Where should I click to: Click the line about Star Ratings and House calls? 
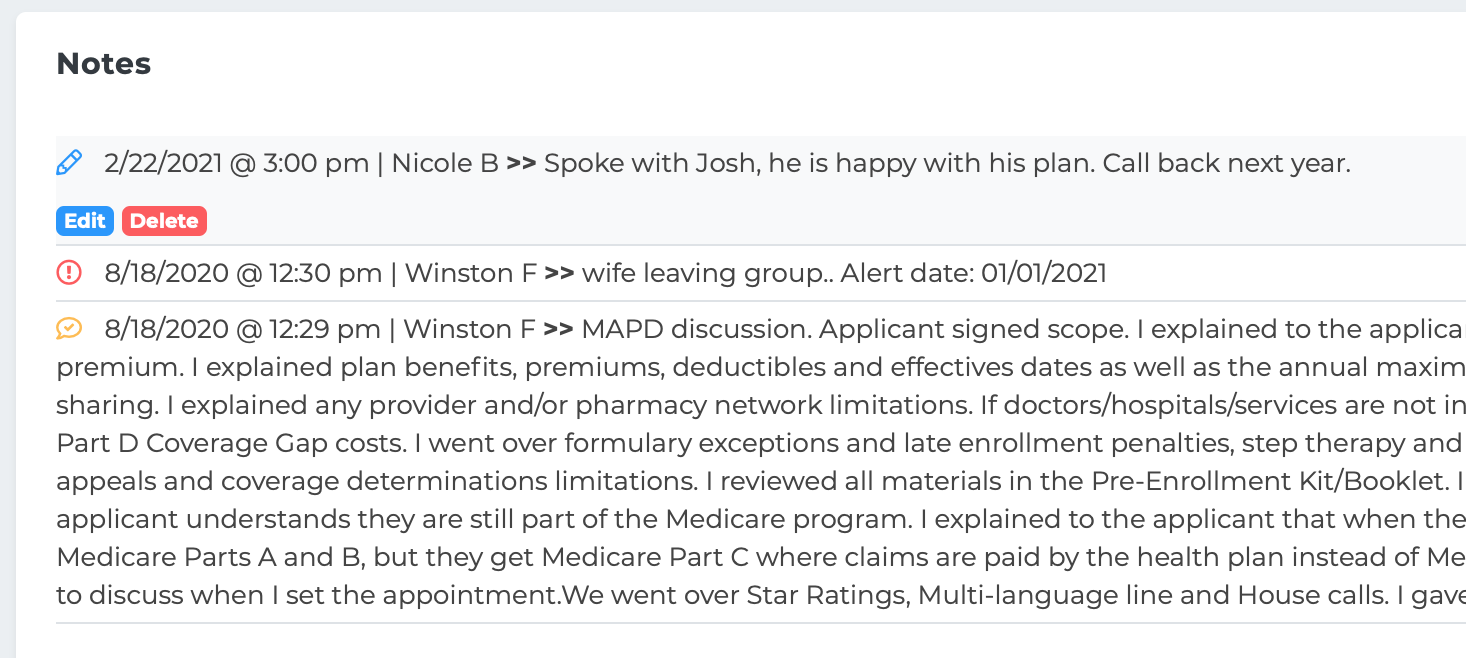pyautogui.click(x=761, y=595)
